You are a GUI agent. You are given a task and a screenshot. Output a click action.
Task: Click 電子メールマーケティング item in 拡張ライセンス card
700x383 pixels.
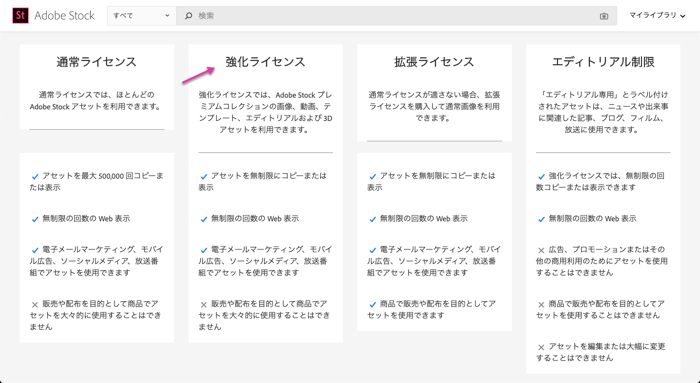[434, 261]
